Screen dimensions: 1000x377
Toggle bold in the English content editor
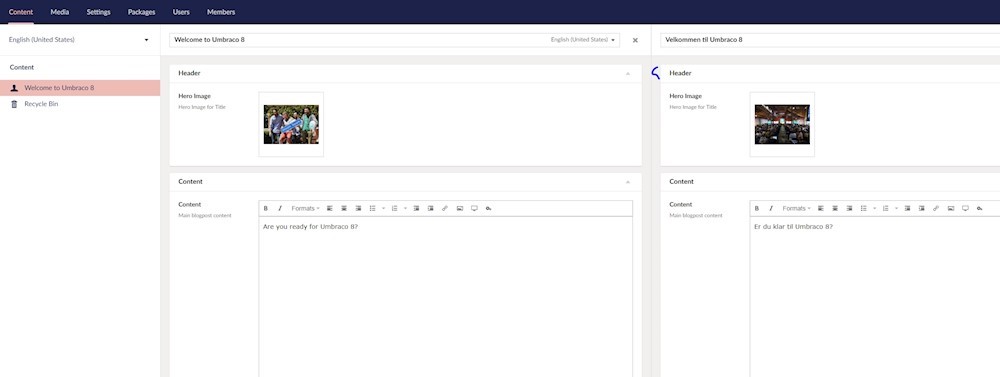[265, 209]
